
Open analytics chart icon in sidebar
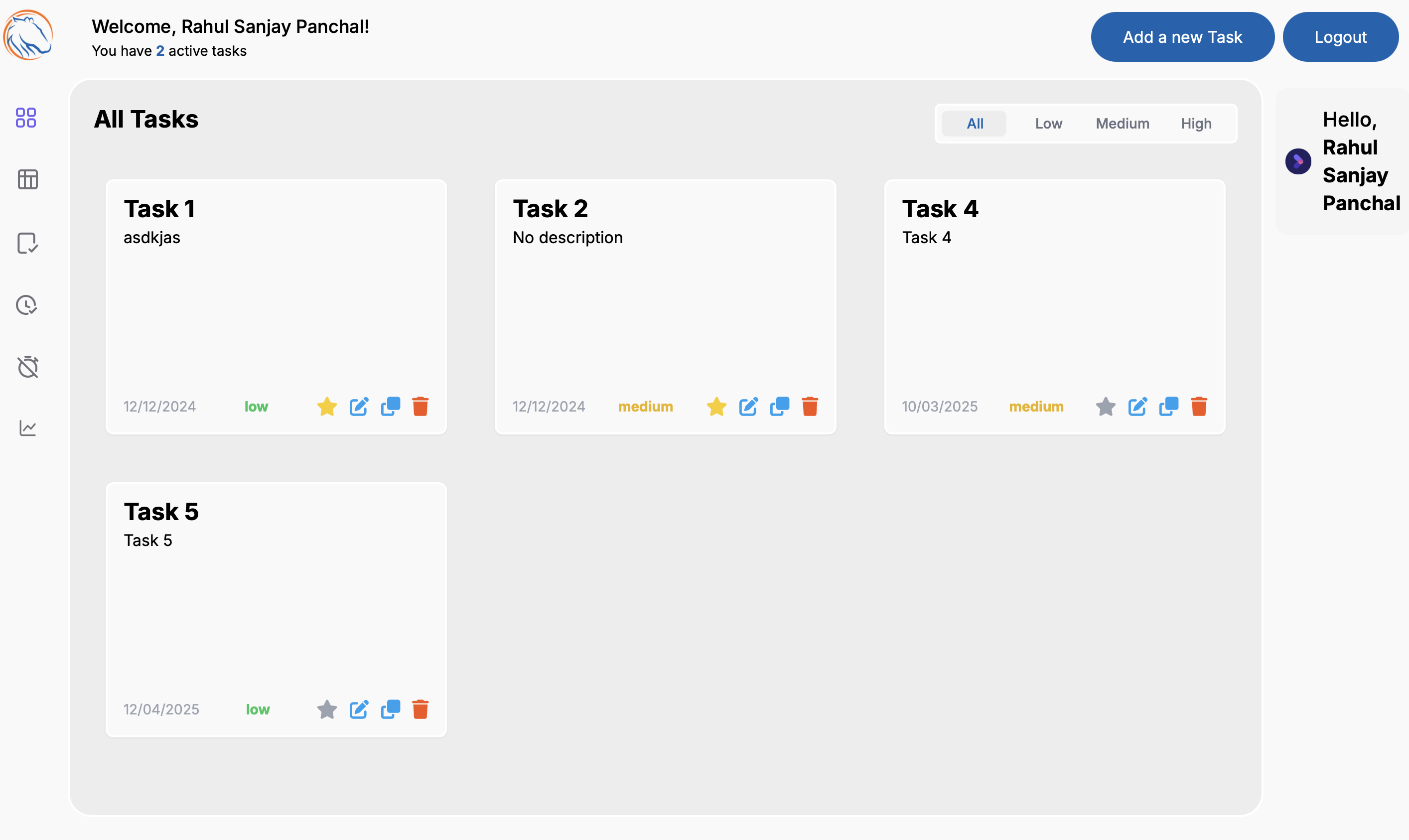coord(28,428)
